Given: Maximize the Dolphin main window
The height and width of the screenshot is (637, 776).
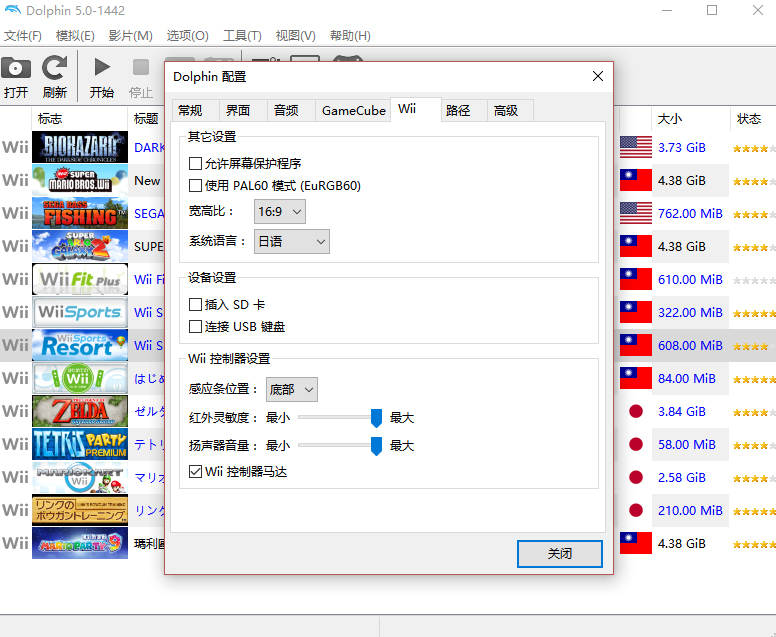Looking at the screenshot, I should (712, 10).
